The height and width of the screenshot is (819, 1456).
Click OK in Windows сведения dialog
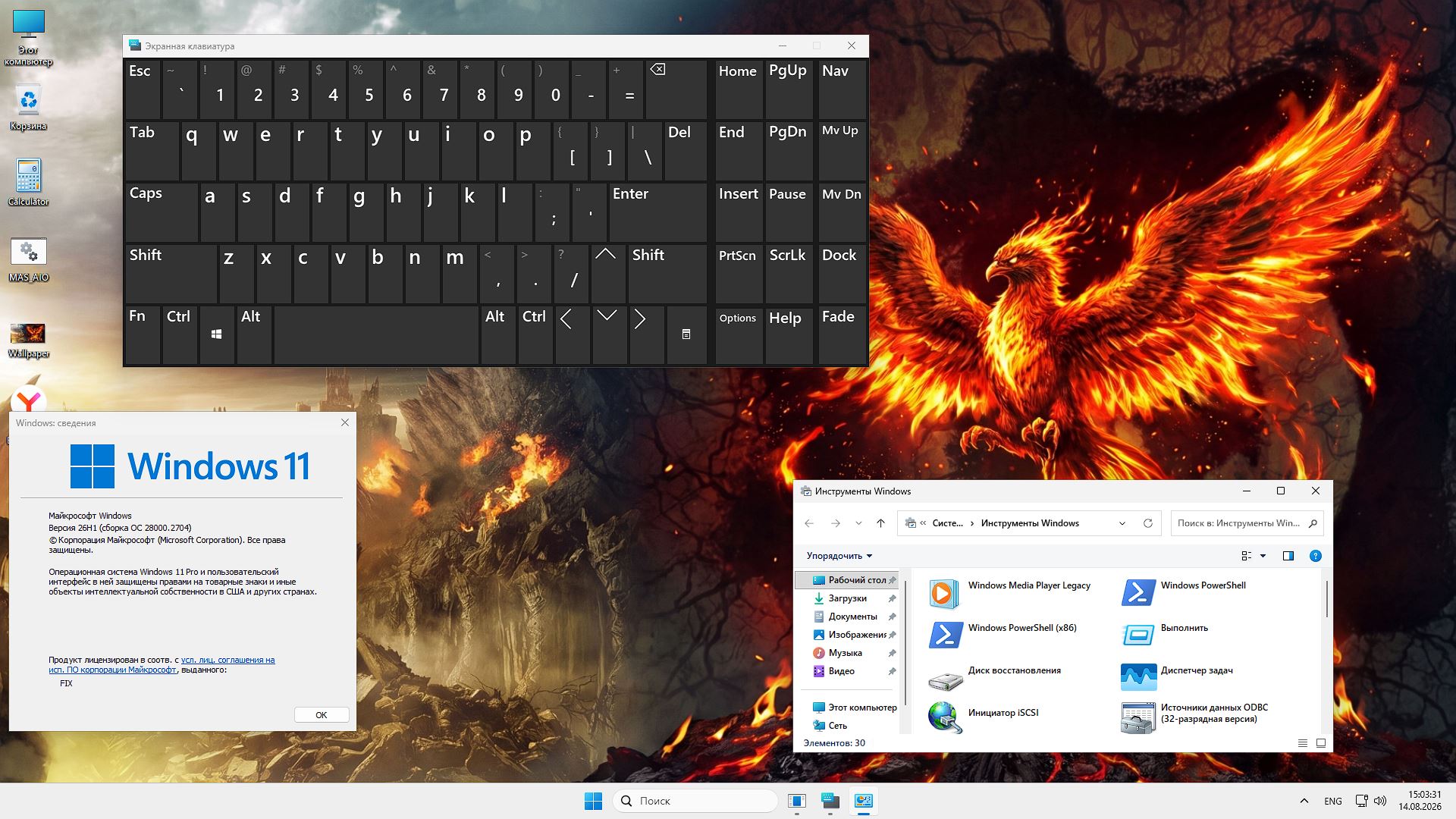pyautogui.click(x=322, y=715)
